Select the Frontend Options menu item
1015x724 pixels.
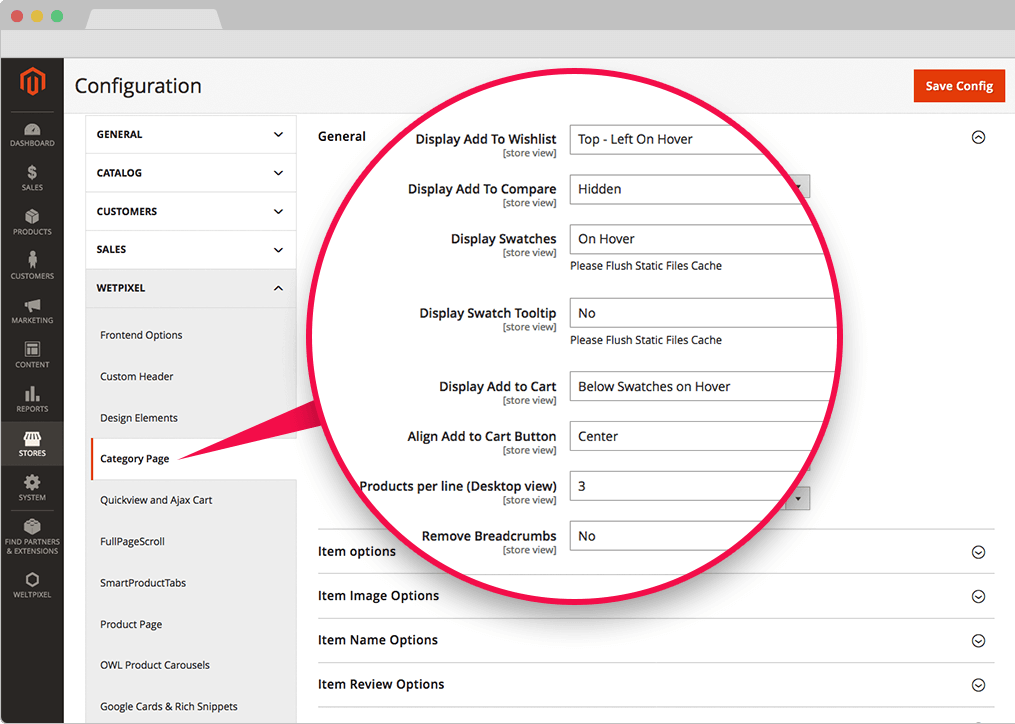point(141,335)
